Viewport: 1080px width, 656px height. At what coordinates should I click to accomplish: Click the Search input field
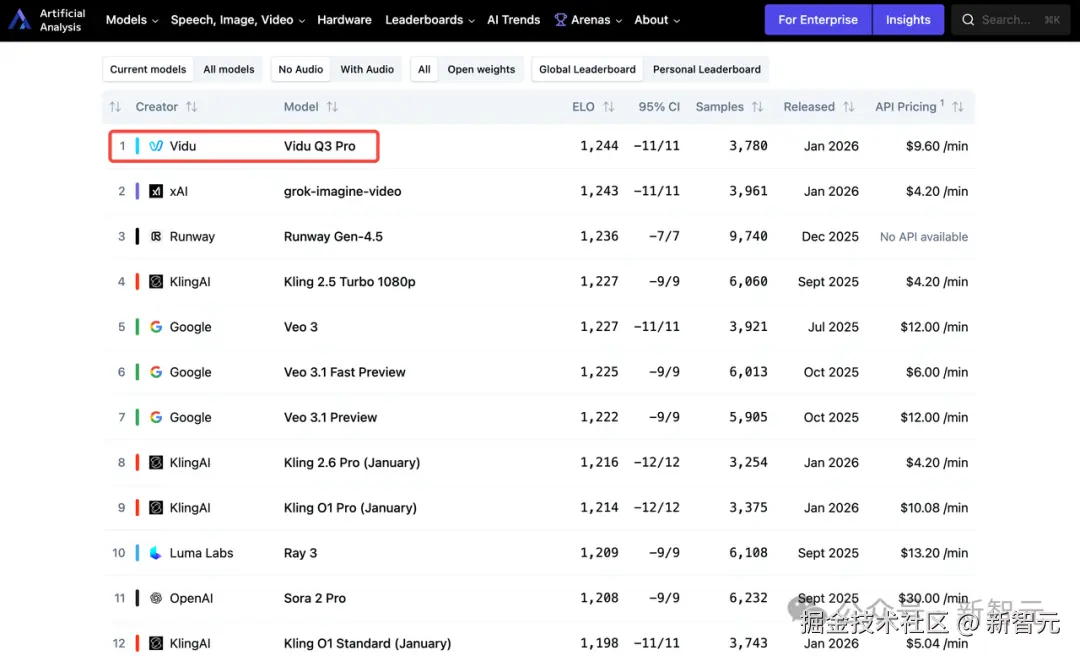1010,20
